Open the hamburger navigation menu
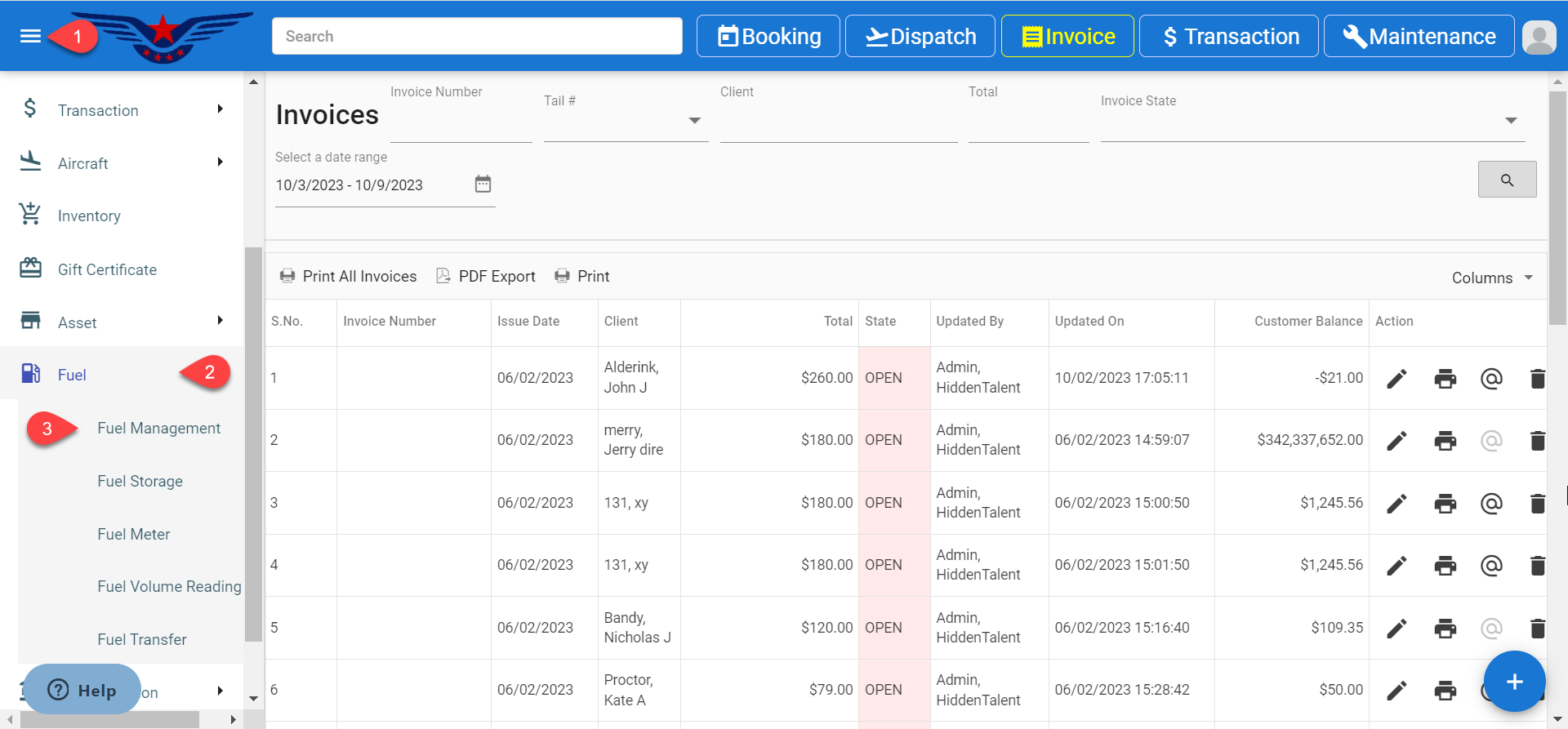This screenshot has width=1568, height=729. coord(30,36)
